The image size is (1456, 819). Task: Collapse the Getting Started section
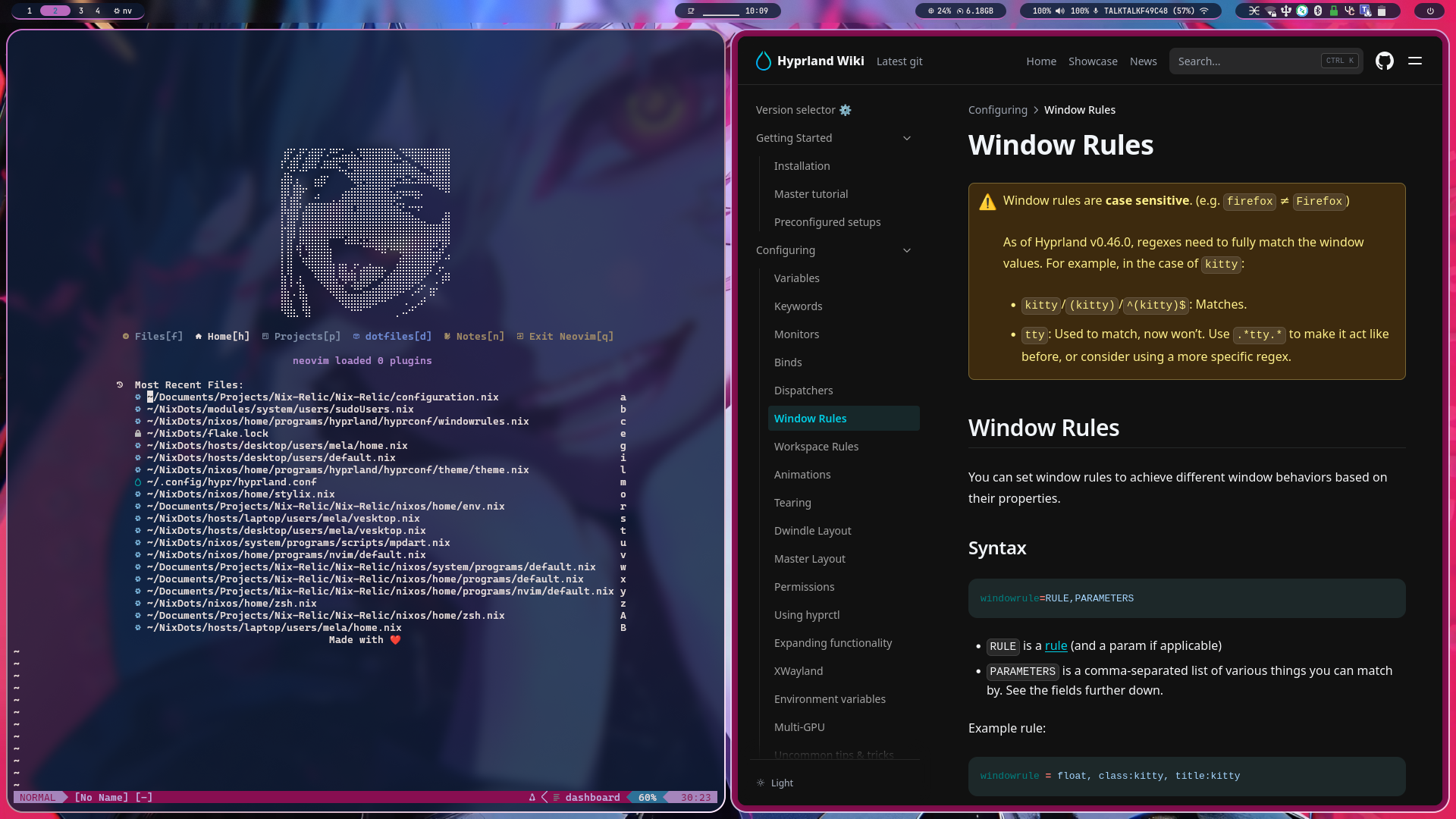pos(906,138)
